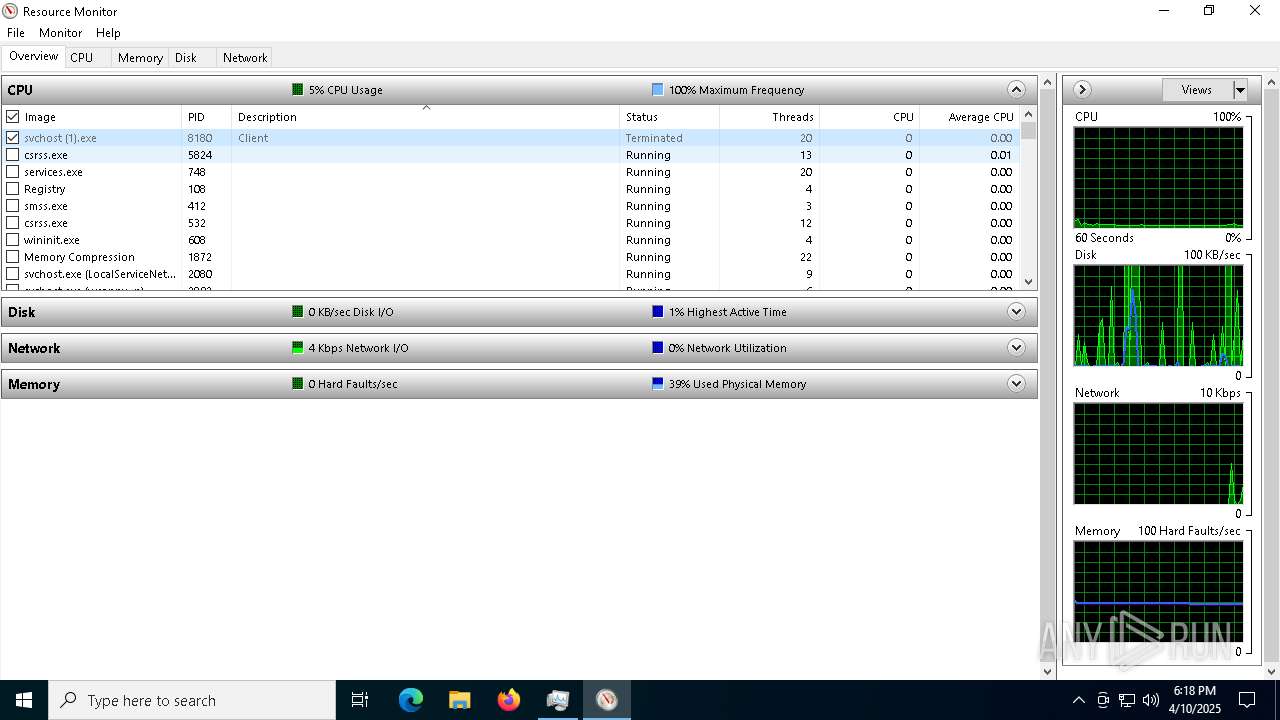The image size is (1280, 720).
Task: Click the blue Maximum Frequency indicator square
Action: click(657, 89)
